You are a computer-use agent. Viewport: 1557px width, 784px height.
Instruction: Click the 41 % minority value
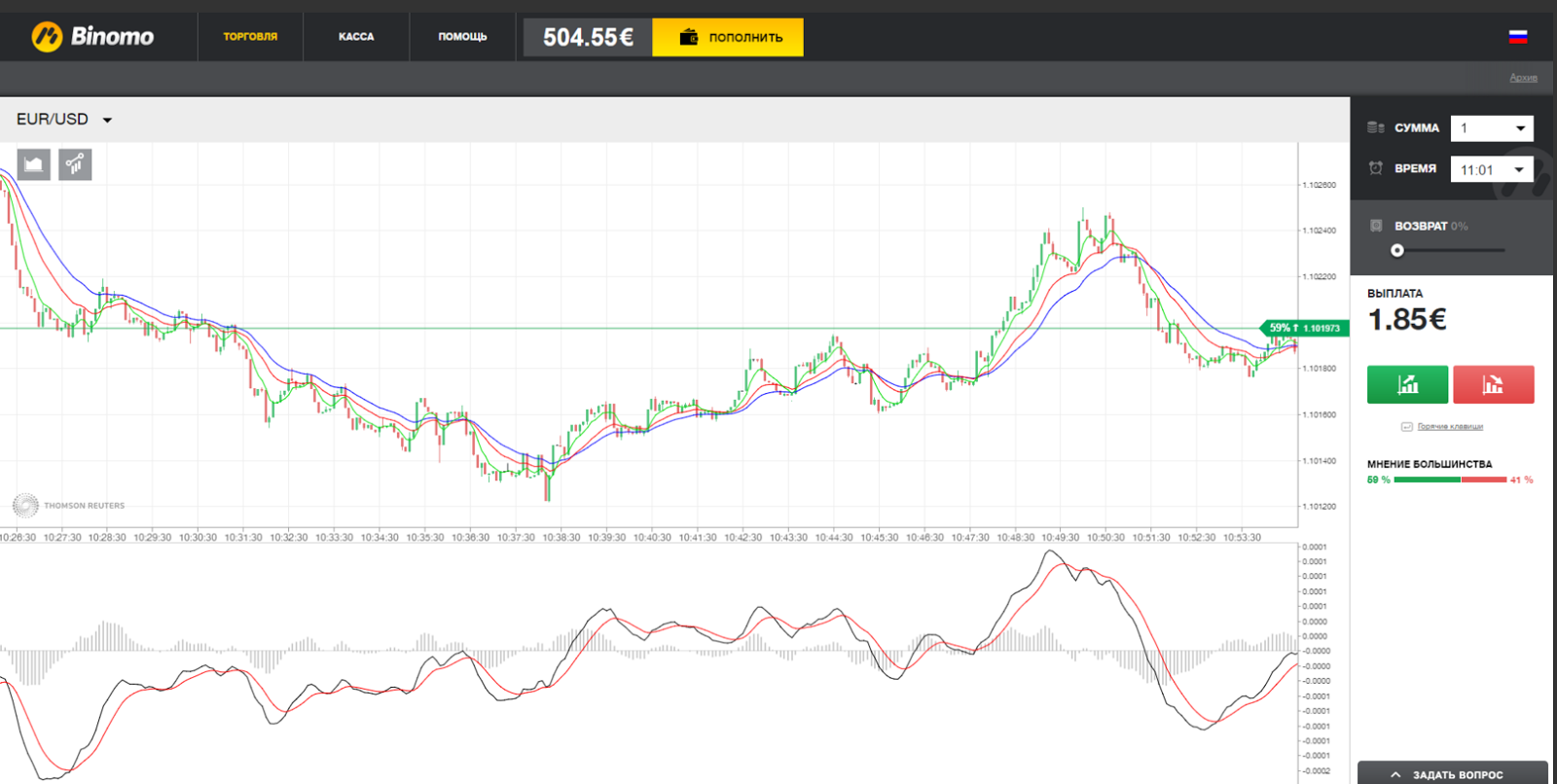pos(1522,480)
